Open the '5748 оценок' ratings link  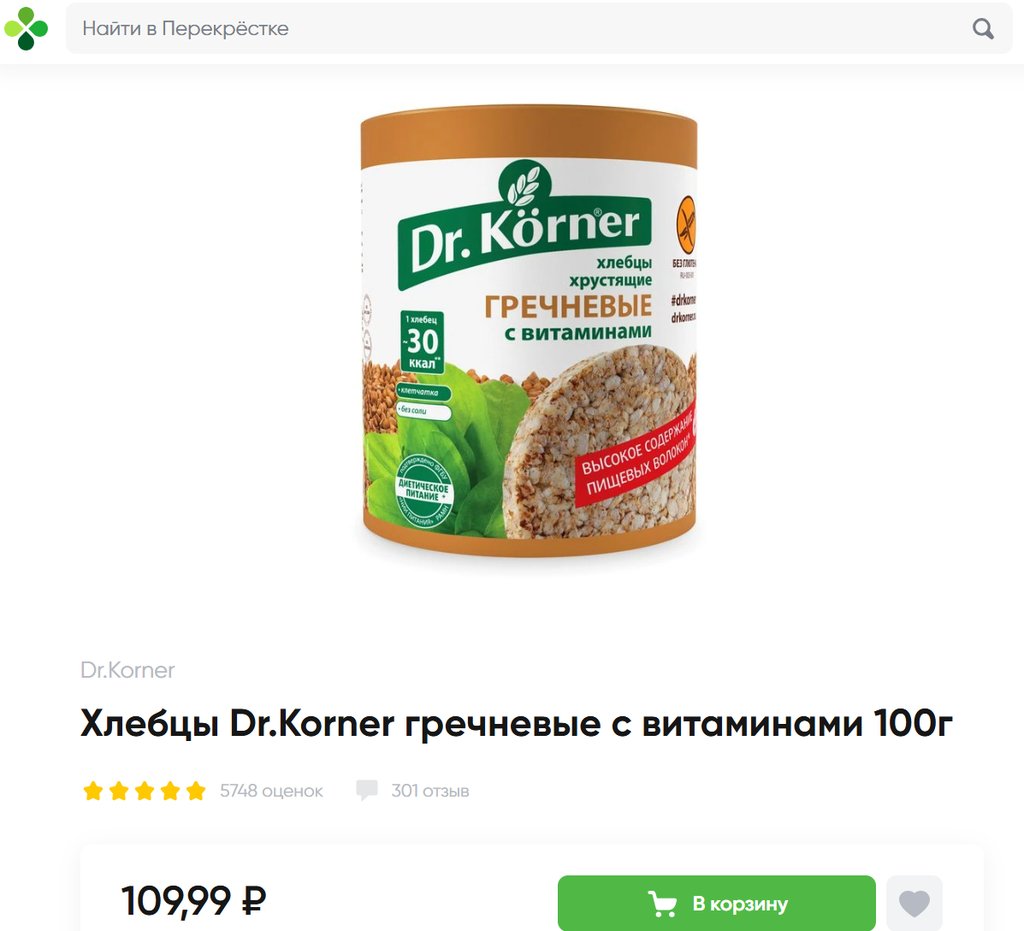coord(271,791)
